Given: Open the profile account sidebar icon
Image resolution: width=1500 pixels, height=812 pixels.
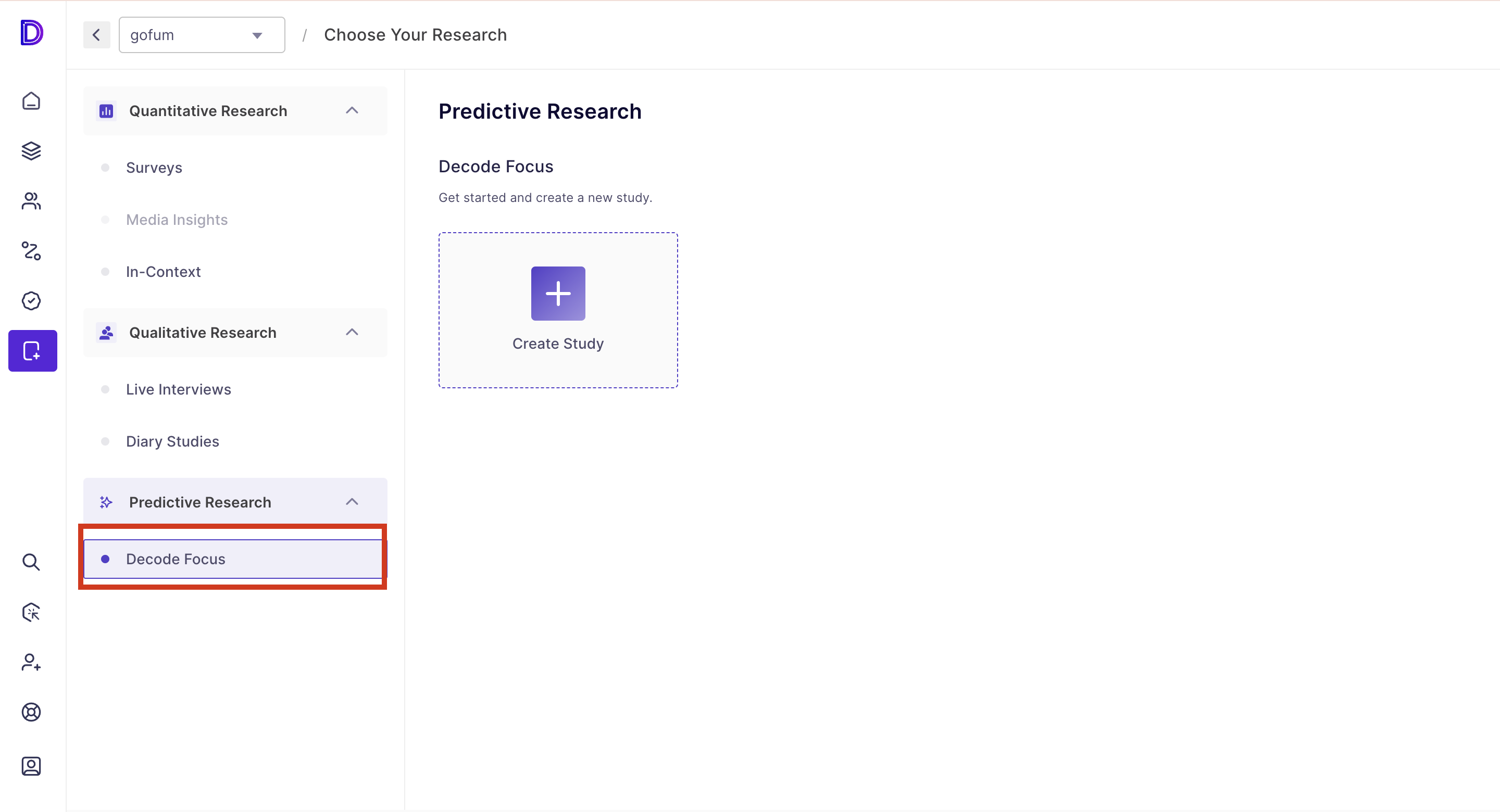Looking at the screenshot, I should tap(31, 766).
